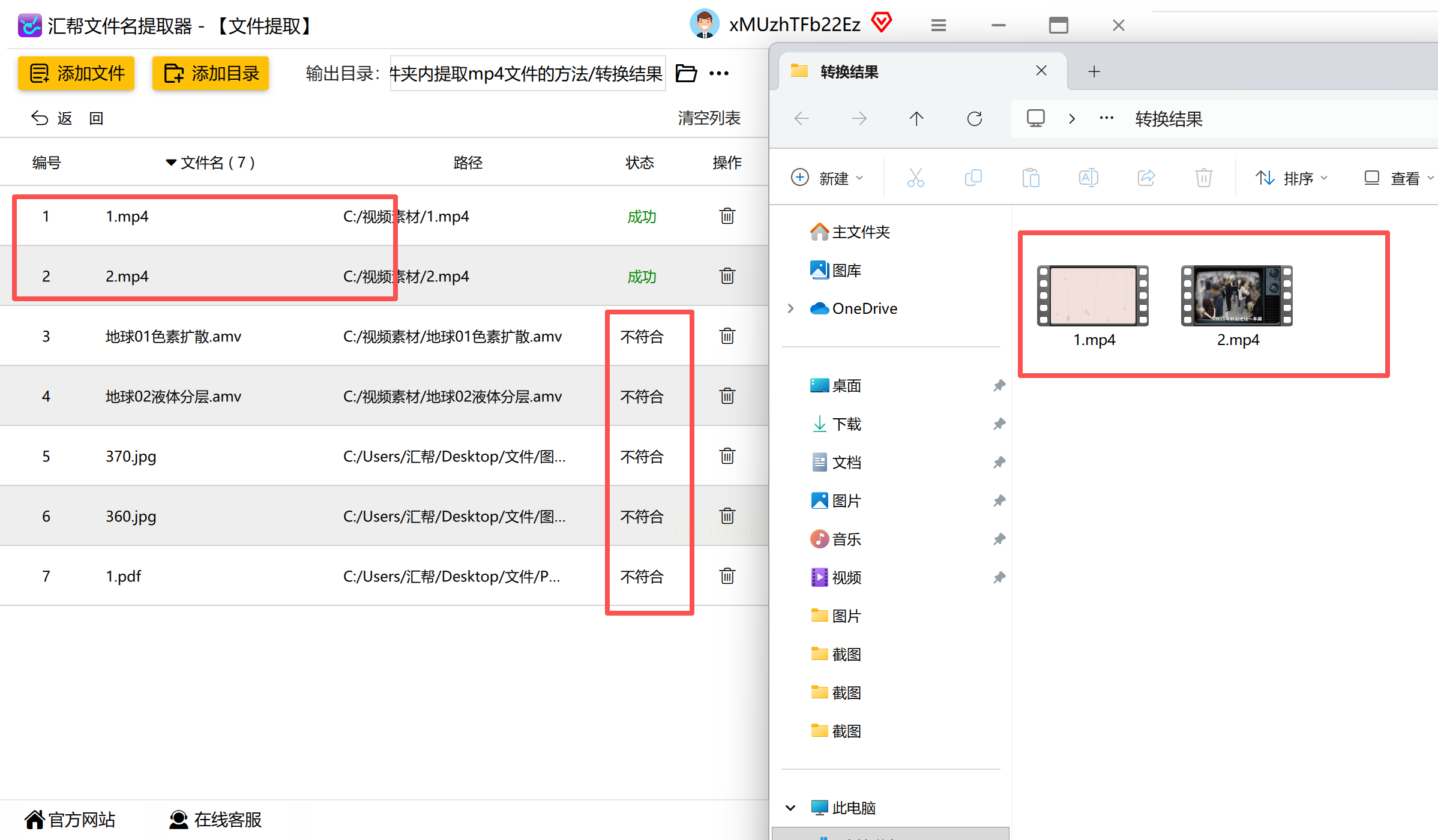1438x840 pixels.
Task: Toggle file name column sort arrow
Action: click(171, 163)
